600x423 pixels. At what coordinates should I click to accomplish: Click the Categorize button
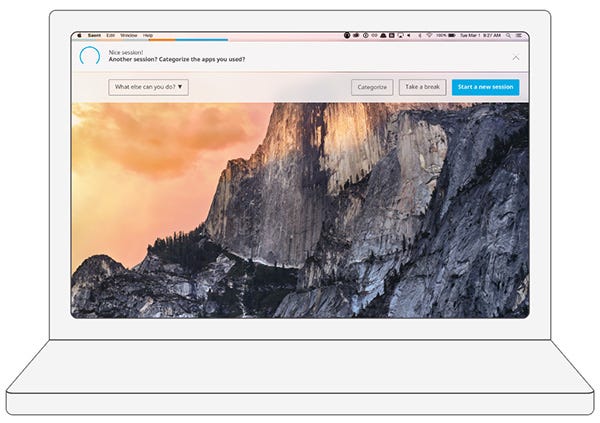point(372,87)
